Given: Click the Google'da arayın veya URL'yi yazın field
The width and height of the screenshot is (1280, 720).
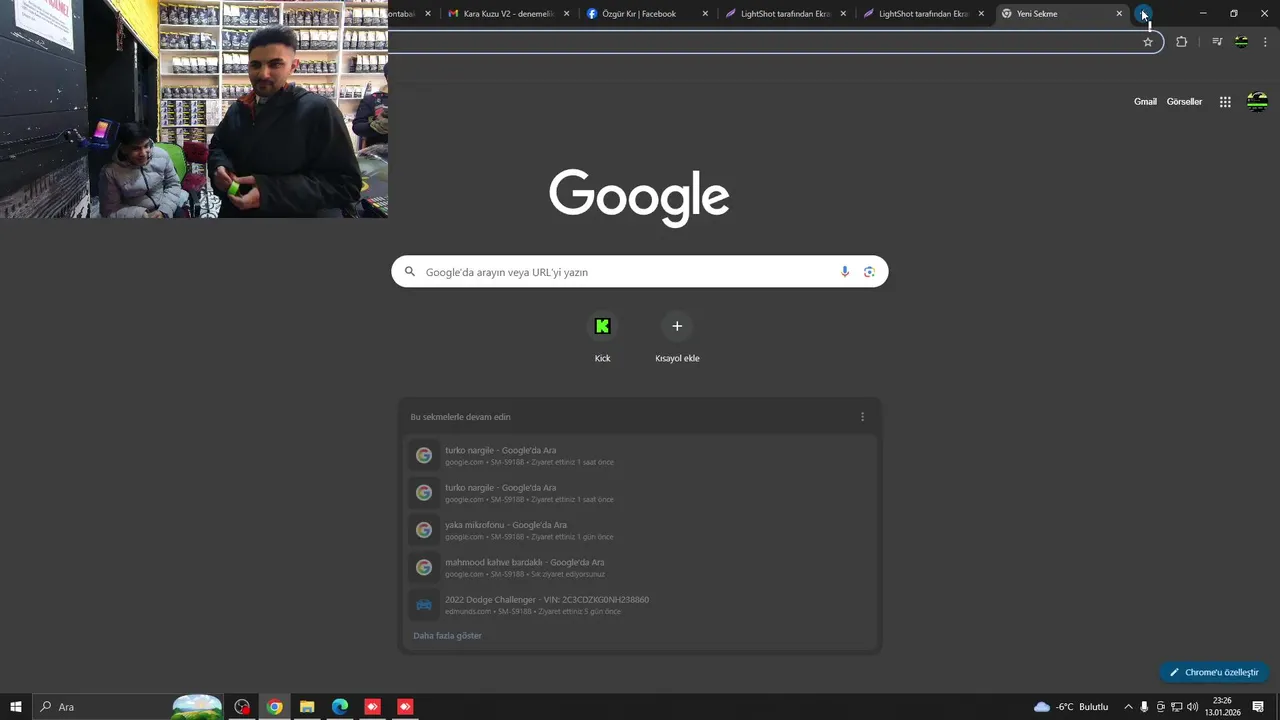Looking at the screenshot, I should tap(640, 272).
